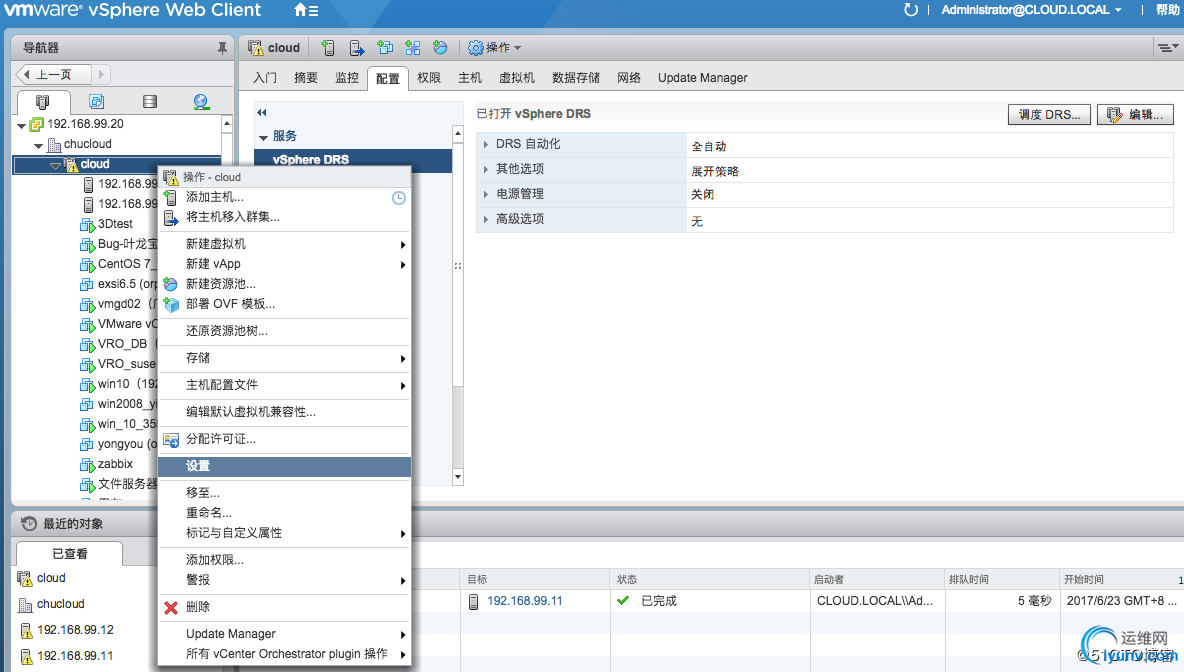Click settings list scrollbar down arrow

pos(458,477)
